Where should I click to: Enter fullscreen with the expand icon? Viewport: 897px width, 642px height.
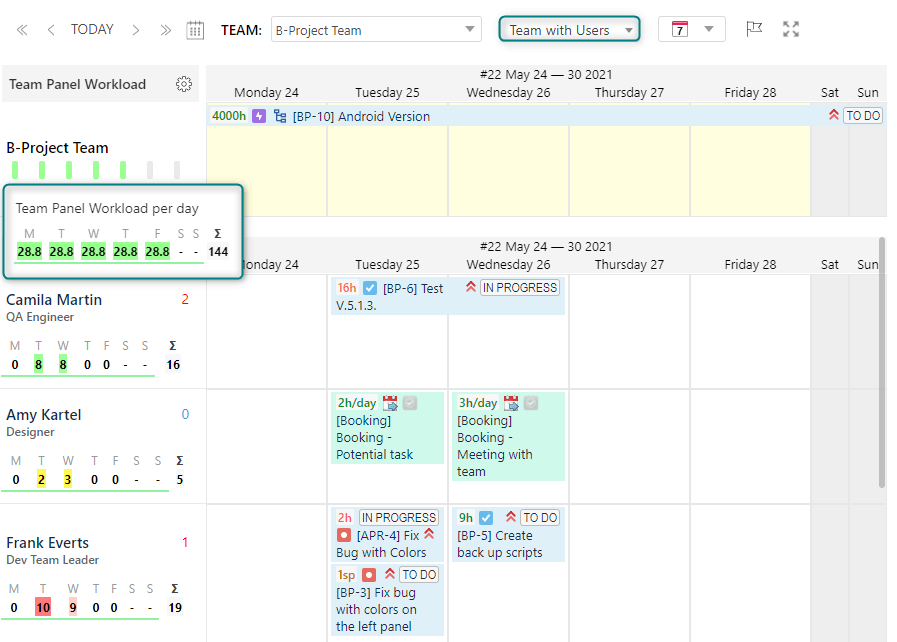point(791,29)
